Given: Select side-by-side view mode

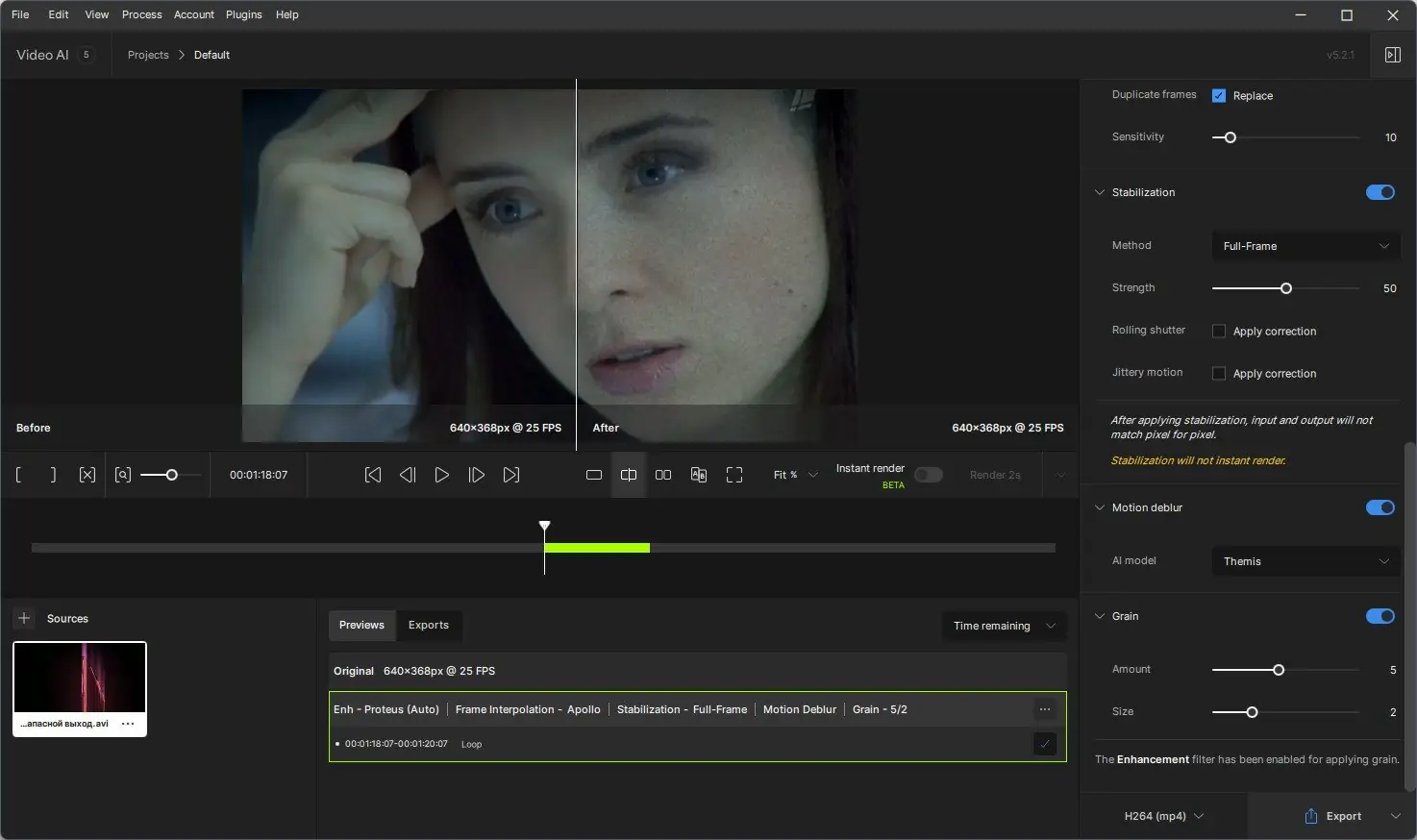Looking at the screenshot, I should pos(663,475).
